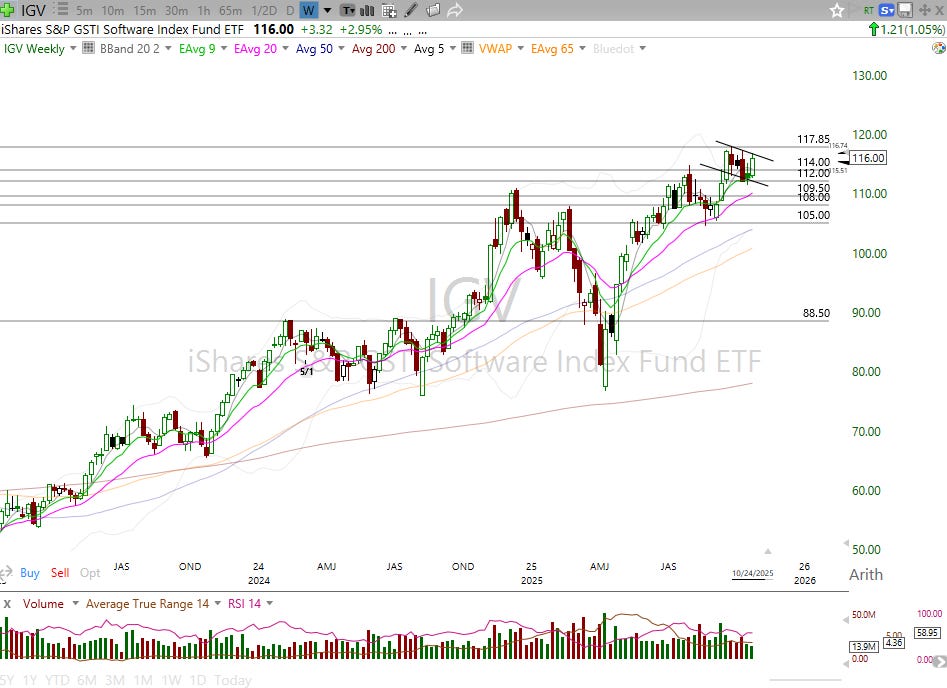Set range to YTD
Screen dimensions: 947x688
click(57, 680)
